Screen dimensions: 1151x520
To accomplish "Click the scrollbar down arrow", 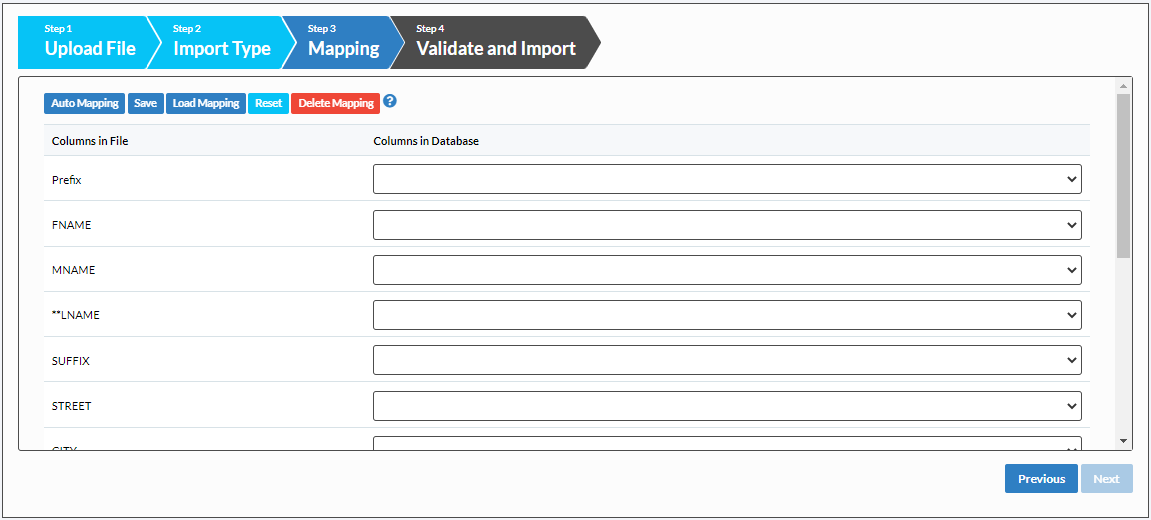I will pyautogui.click(x=1123, y=441).
